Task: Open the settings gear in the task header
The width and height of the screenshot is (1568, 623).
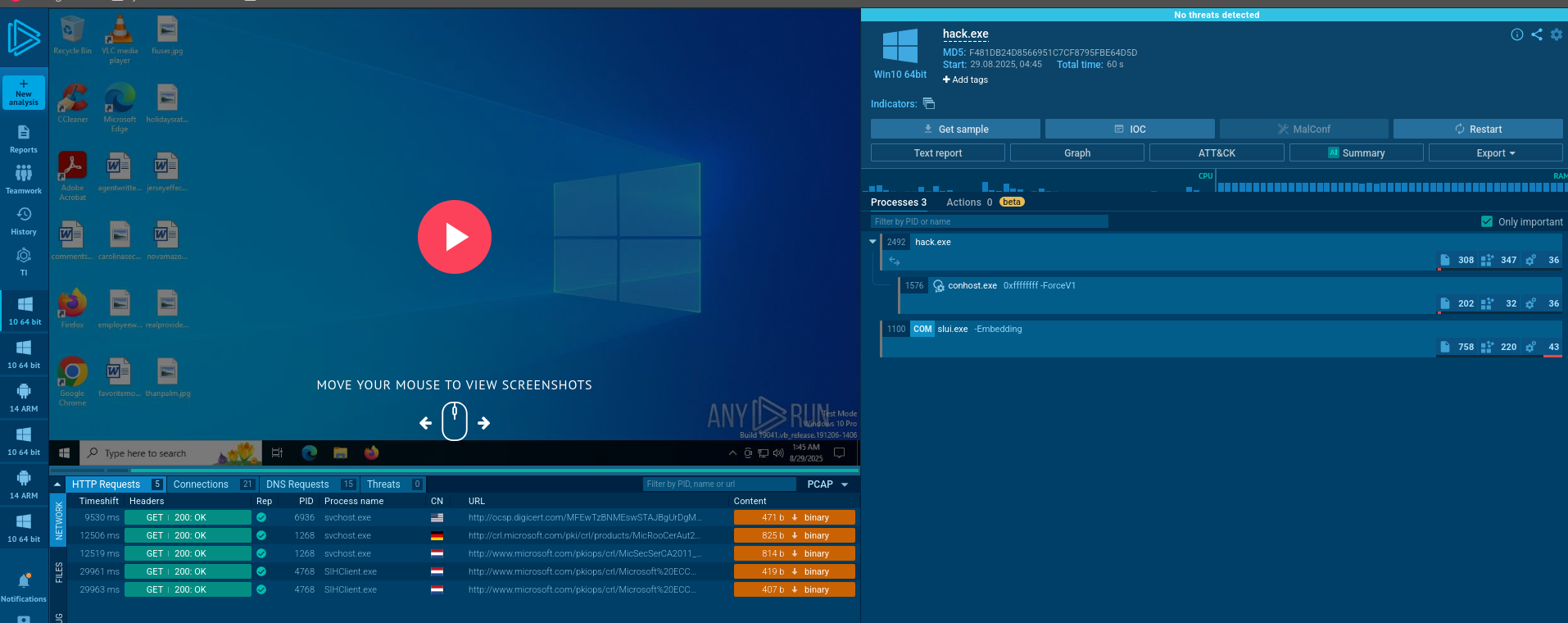Action: [1557, 34]
